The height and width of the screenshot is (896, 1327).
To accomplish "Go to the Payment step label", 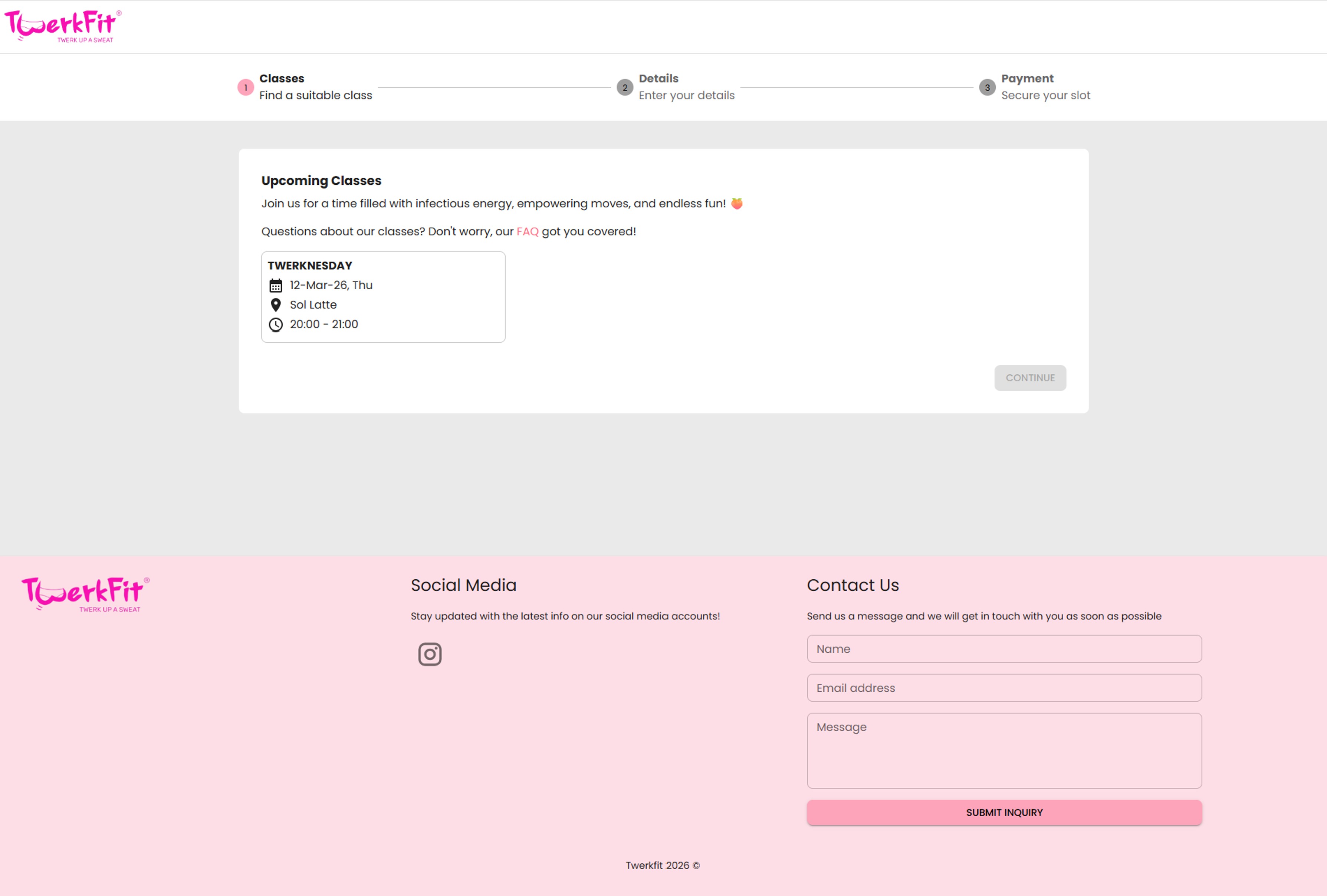I will [1027, 79].
